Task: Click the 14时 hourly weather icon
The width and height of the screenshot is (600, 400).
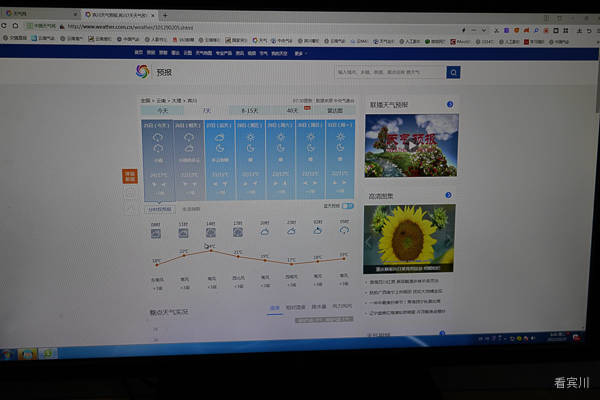Action: [x=210, y=232]
